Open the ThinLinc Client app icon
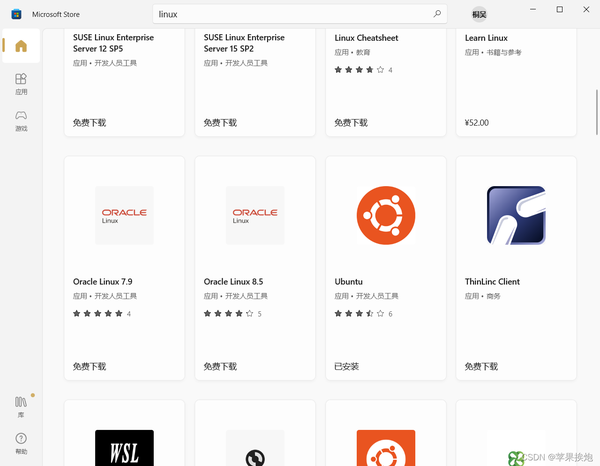Image resolution: width=600 pixels, height=466 pixels. 516,215
